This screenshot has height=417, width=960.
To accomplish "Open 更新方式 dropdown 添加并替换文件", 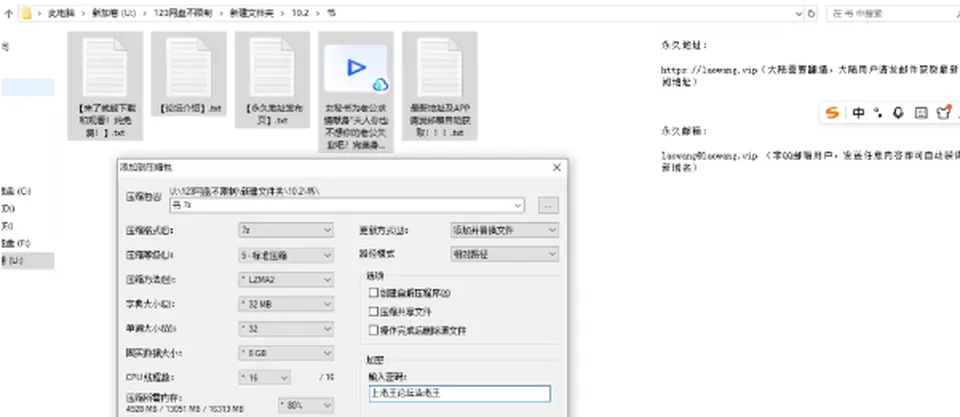I will [x=504, y=230].
